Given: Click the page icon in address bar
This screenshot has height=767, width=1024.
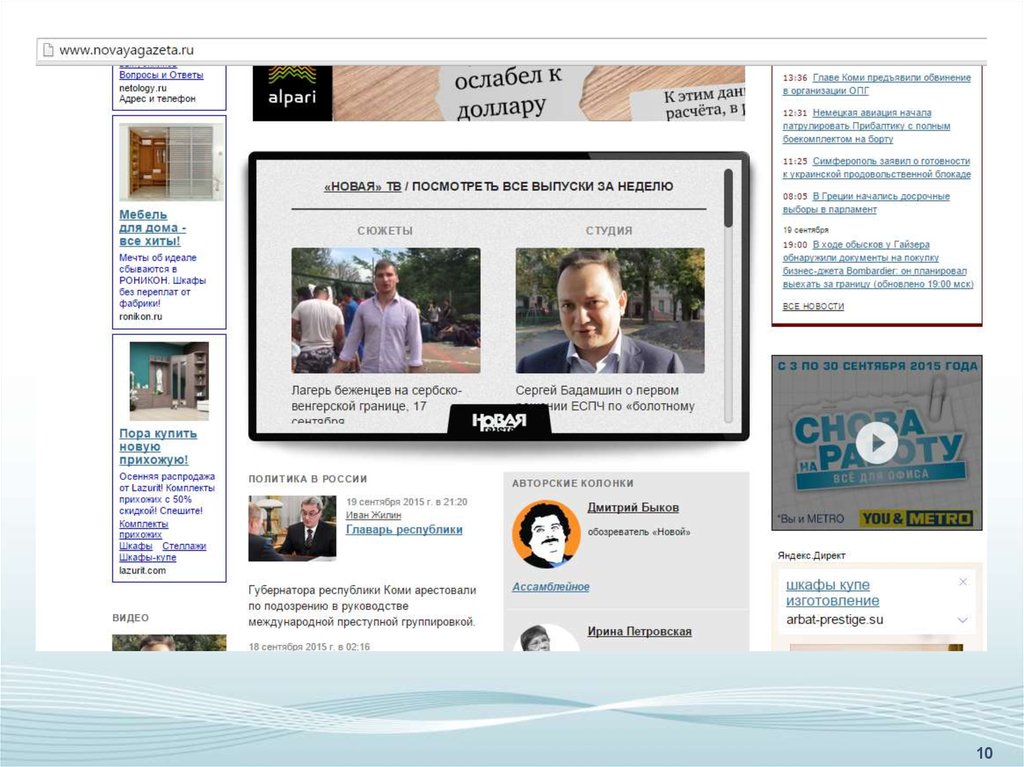Looking at the screenshot, I should click(x=47, y=50).
